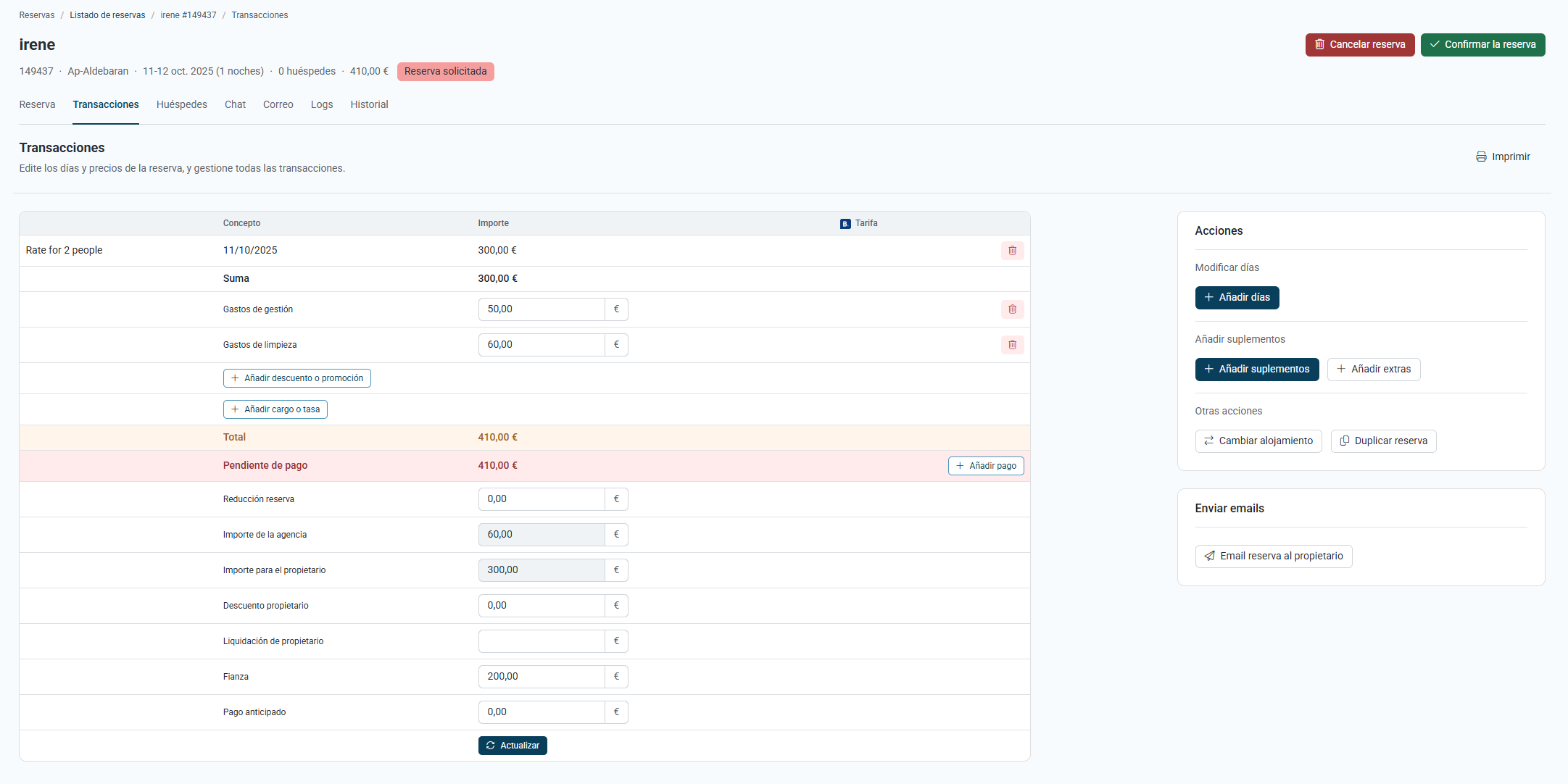Click Cambiar alojamiento swap button

tap(1258, 441)
